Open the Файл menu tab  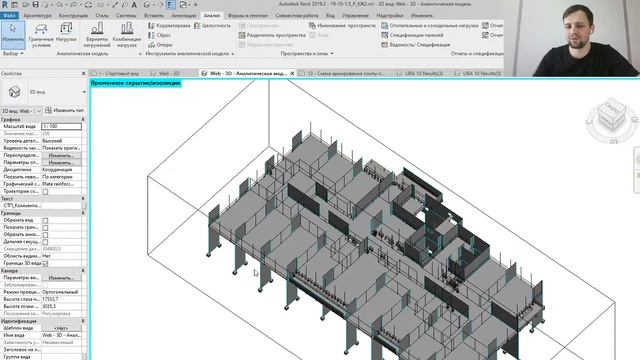click(9, 16)
